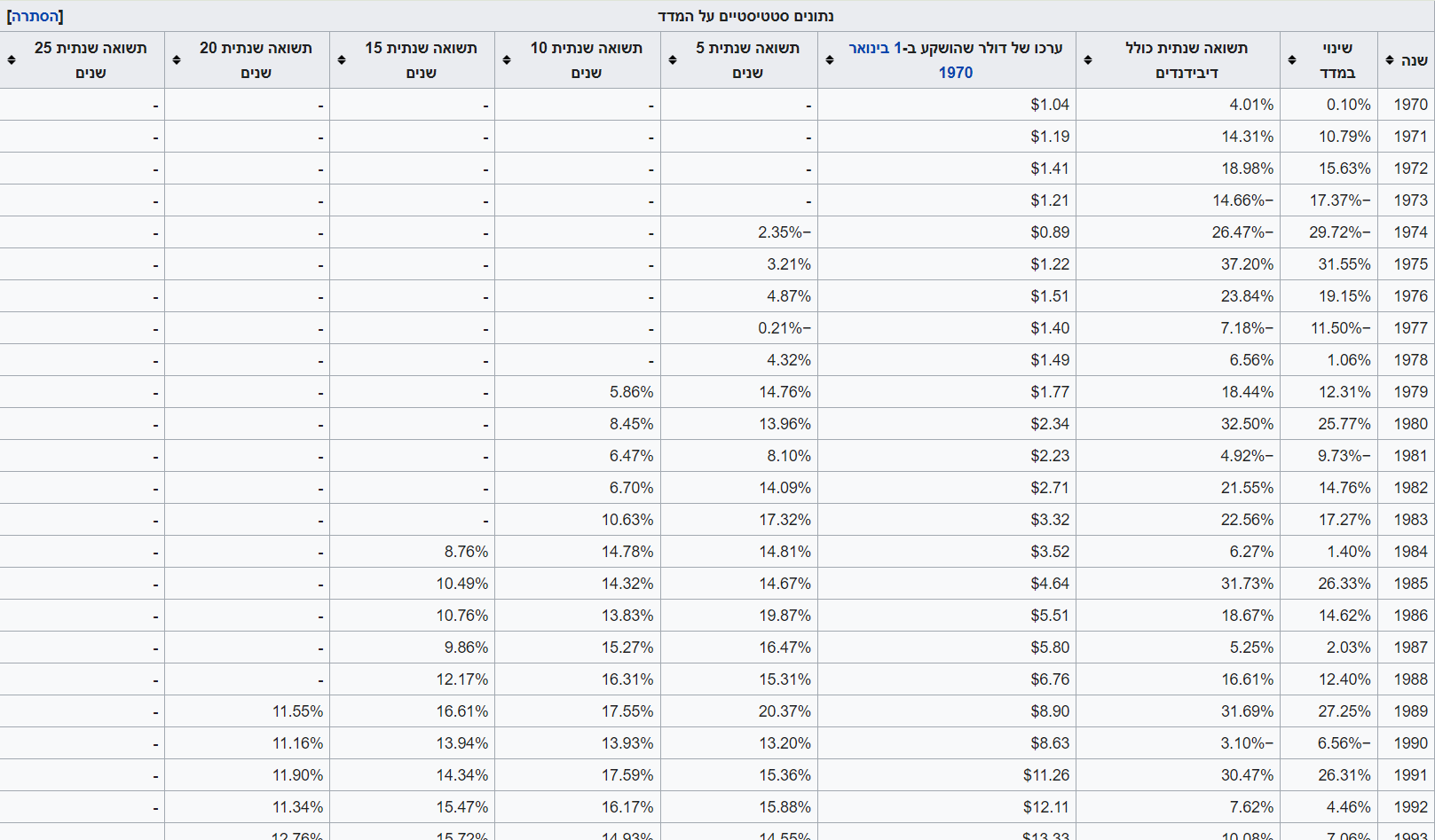Click sort arrows for 25-year annual return

(x=12, y=60)
